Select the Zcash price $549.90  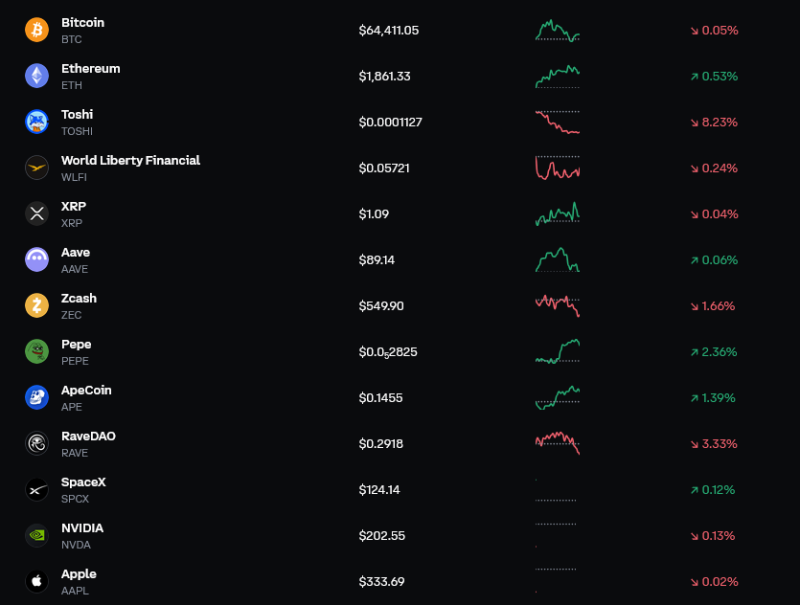(381, 306)
